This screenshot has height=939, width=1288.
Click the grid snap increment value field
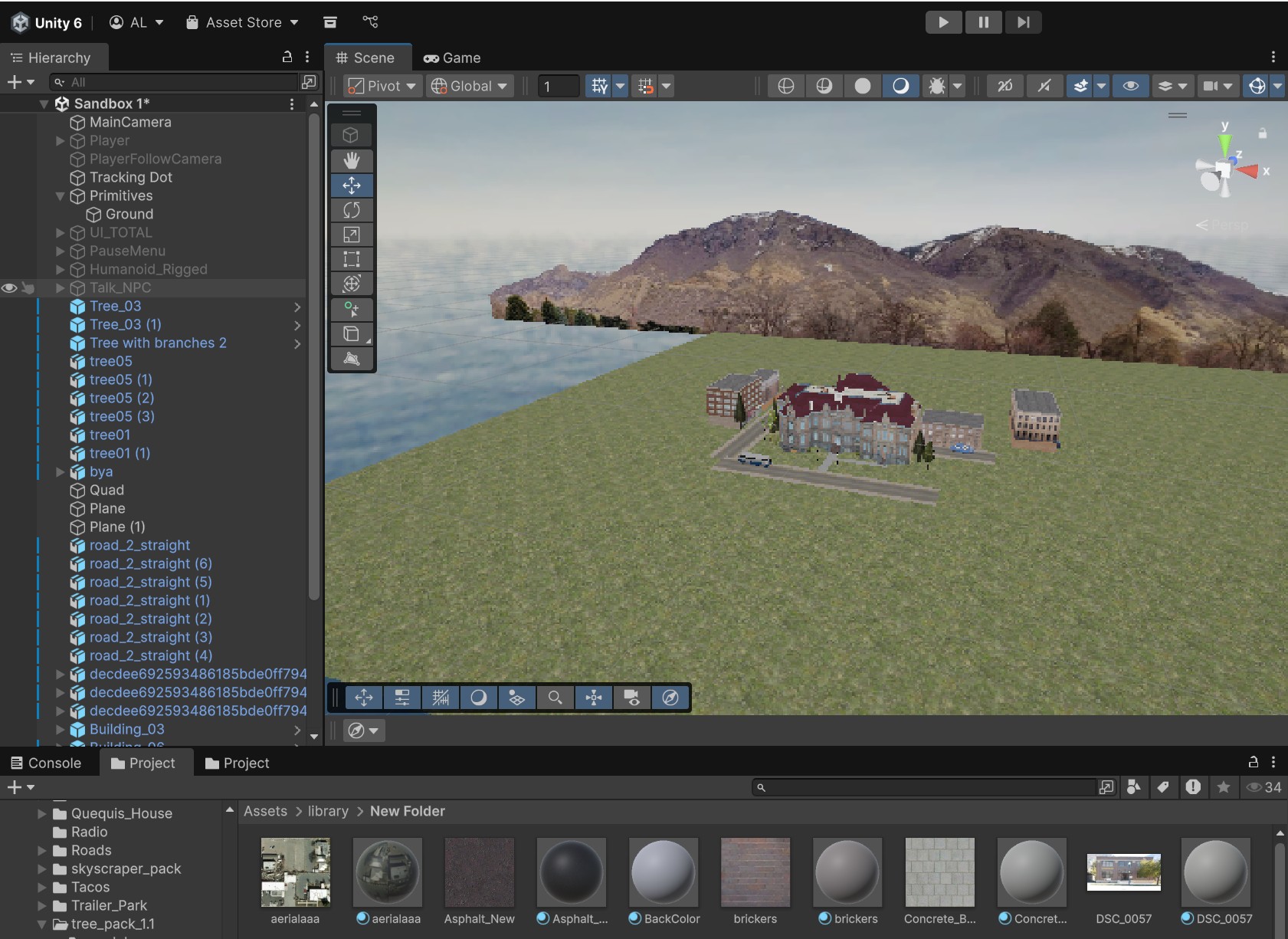point(559,86)
